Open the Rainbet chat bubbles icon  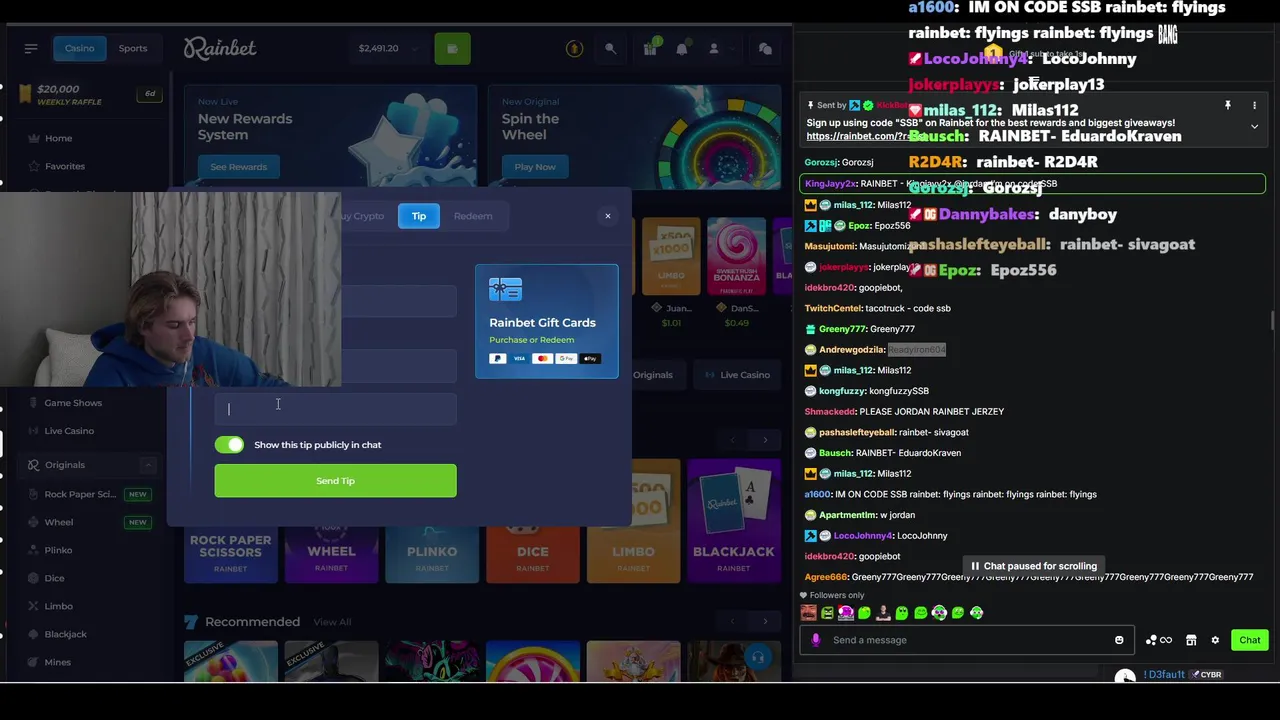point(765,48)
